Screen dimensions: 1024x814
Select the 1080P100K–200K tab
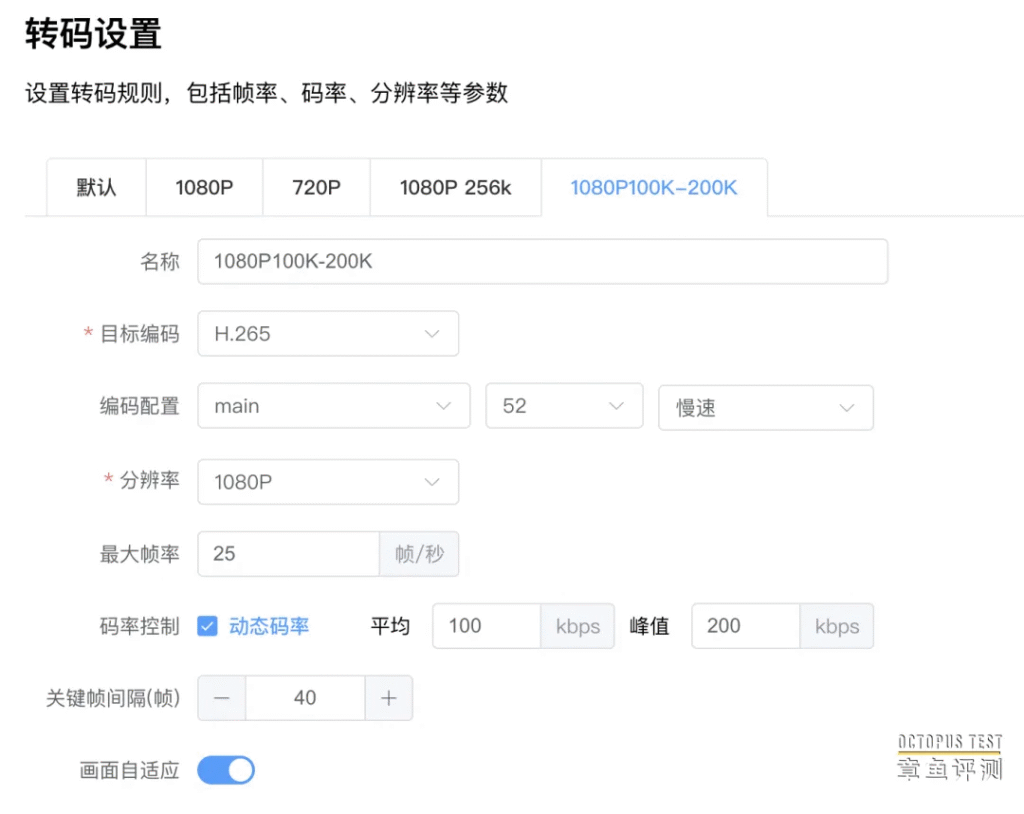tap(654, 187)
